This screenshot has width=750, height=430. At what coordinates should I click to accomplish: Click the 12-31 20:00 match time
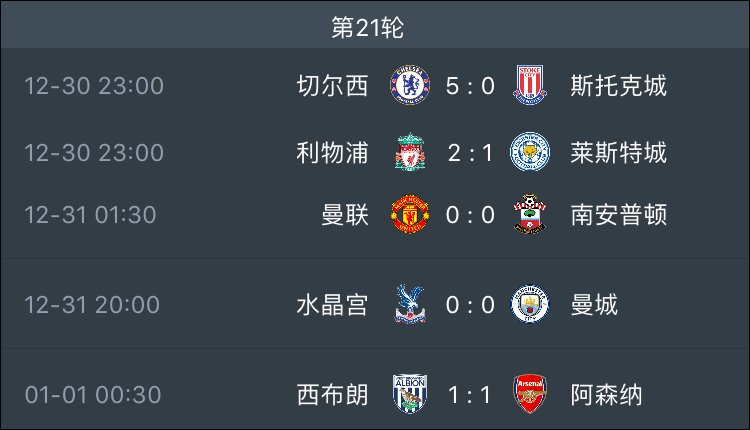click(x=92, y=305)
